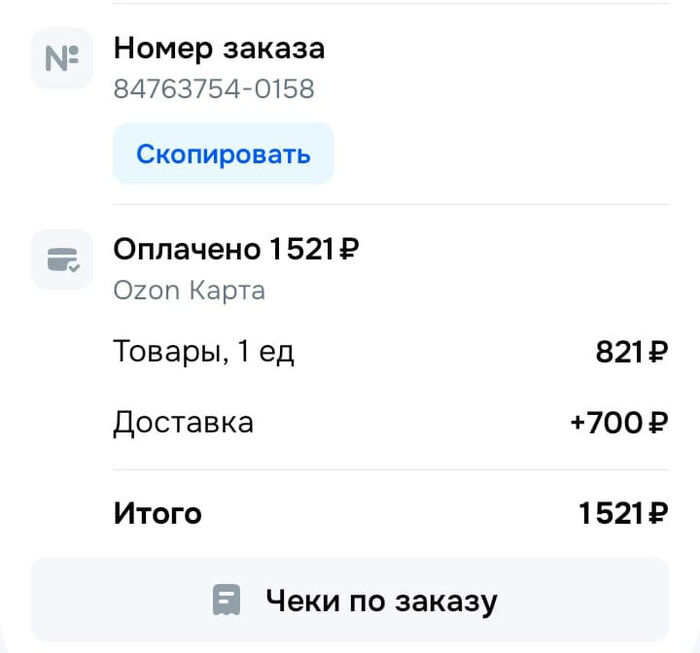Click the payment card icon
The height and width of the screenshot is (653, 700).
click(62, 260)
